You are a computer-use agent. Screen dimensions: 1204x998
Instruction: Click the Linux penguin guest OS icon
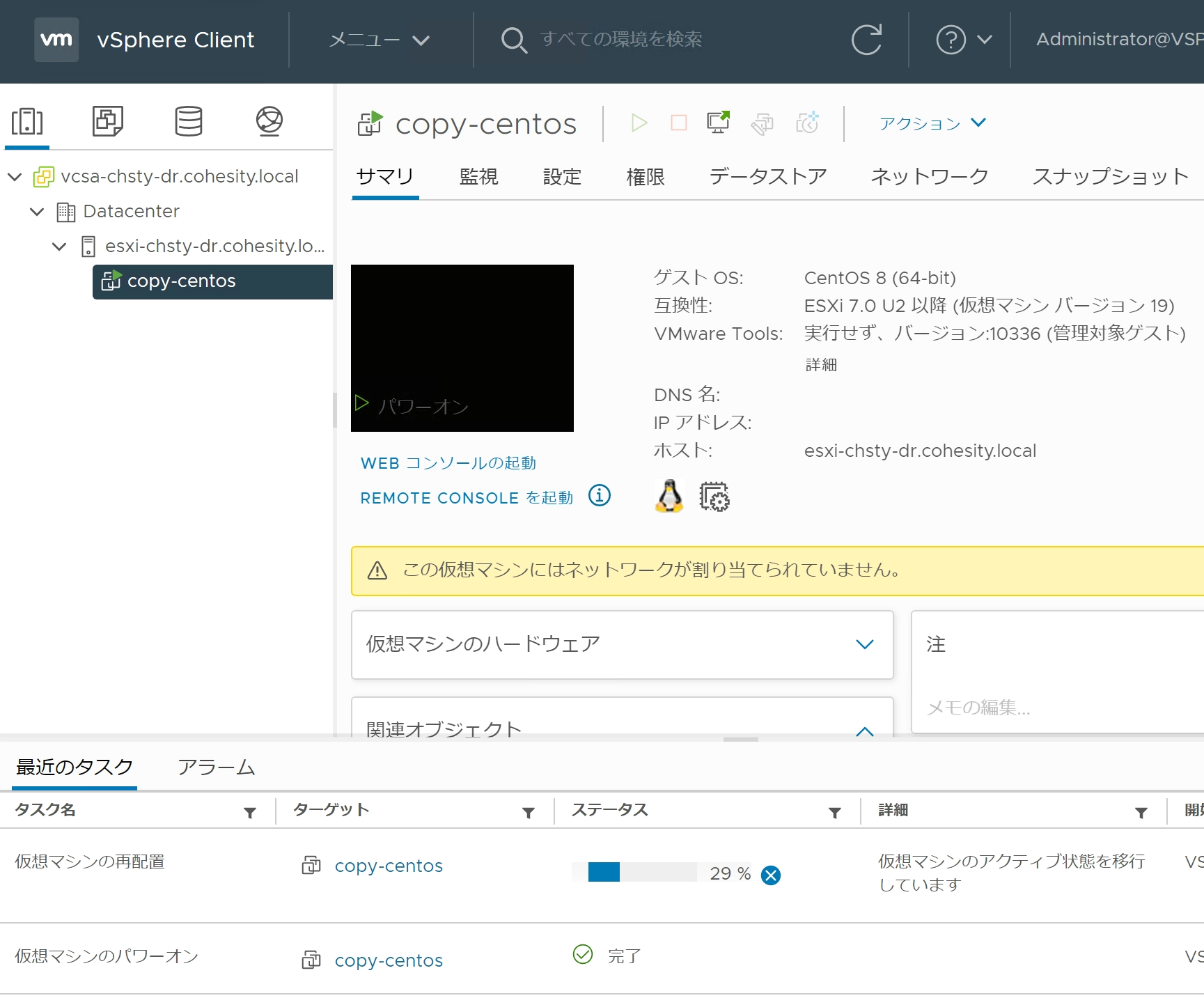tap(669, 497)
